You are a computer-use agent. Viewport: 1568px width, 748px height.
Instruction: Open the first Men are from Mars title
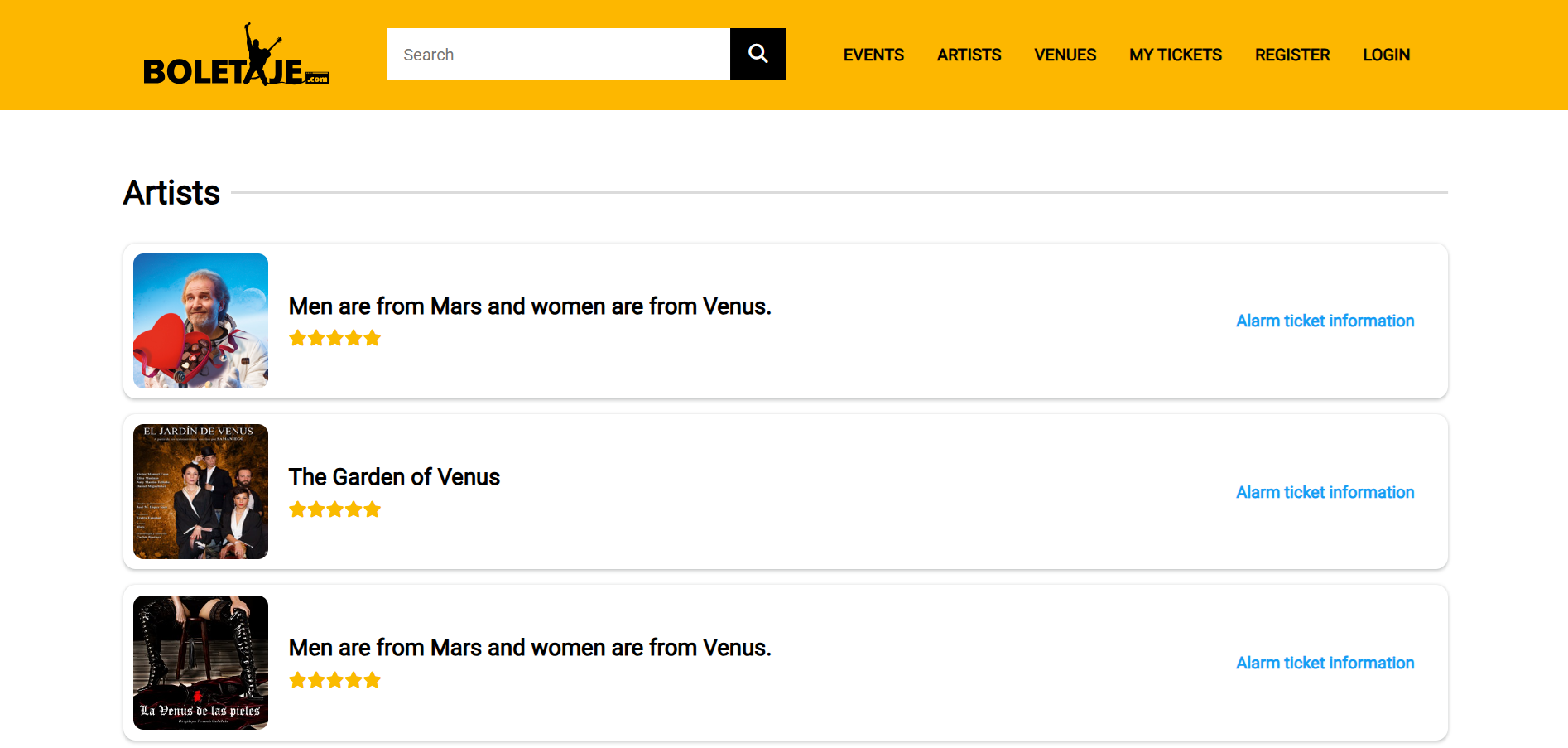point(529,306)
